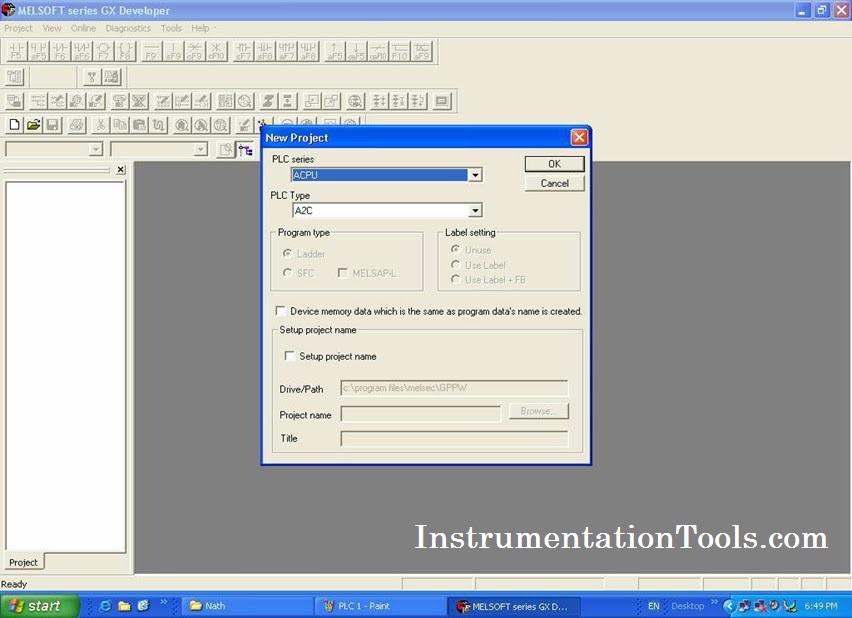The height and width of the screenshot is (618, 852).
Task: Select the F6 closed contact tool
Action: (x=60, y=51)
